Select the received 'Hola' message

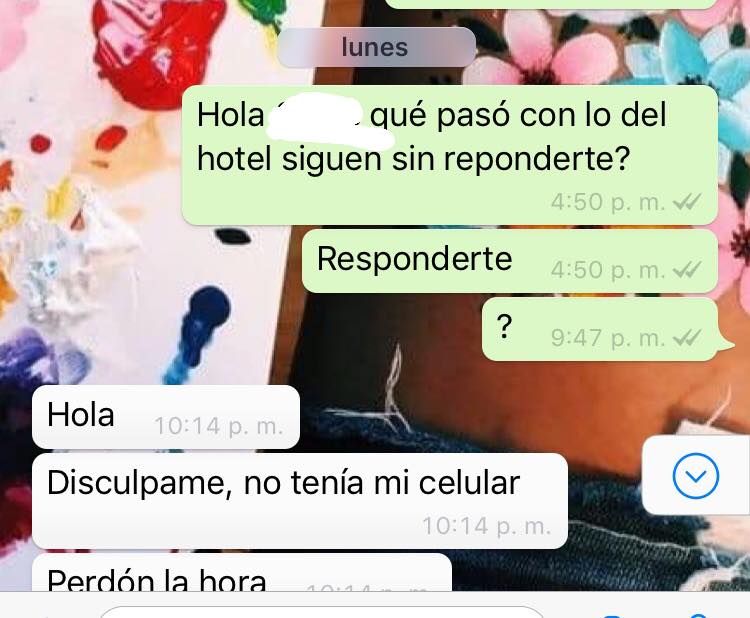165,417
